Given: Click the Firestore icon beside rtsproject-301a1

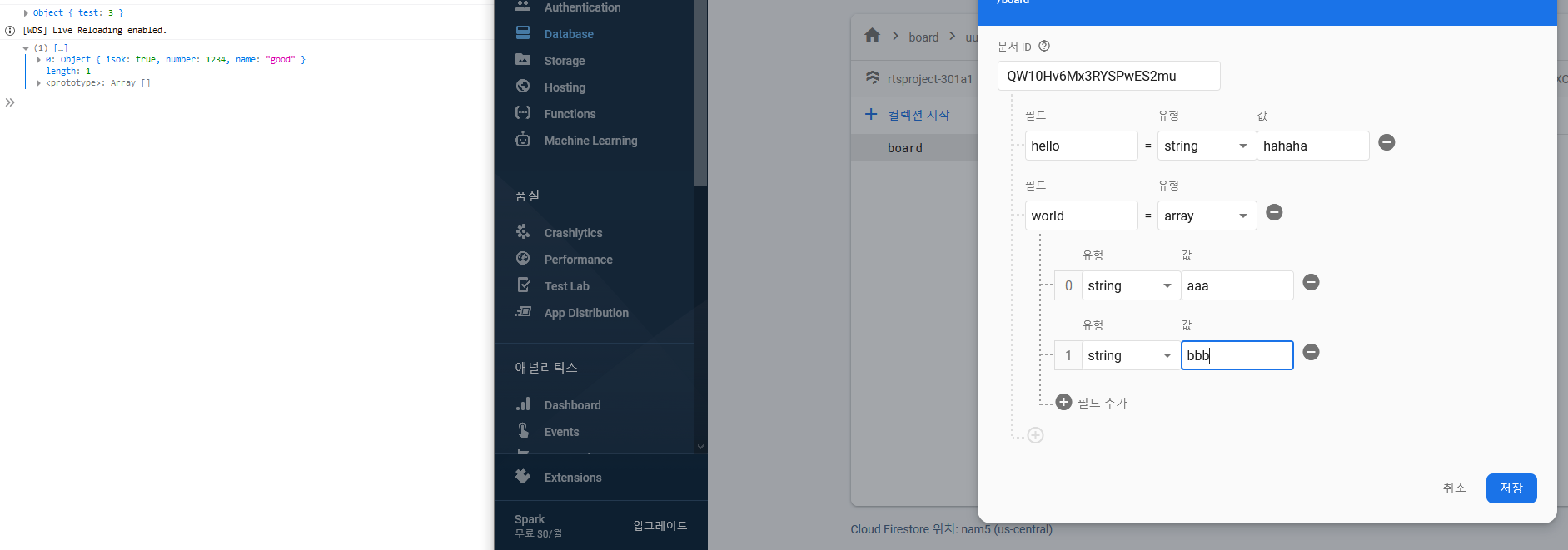Looking at the screenshot, I should 872,77.
